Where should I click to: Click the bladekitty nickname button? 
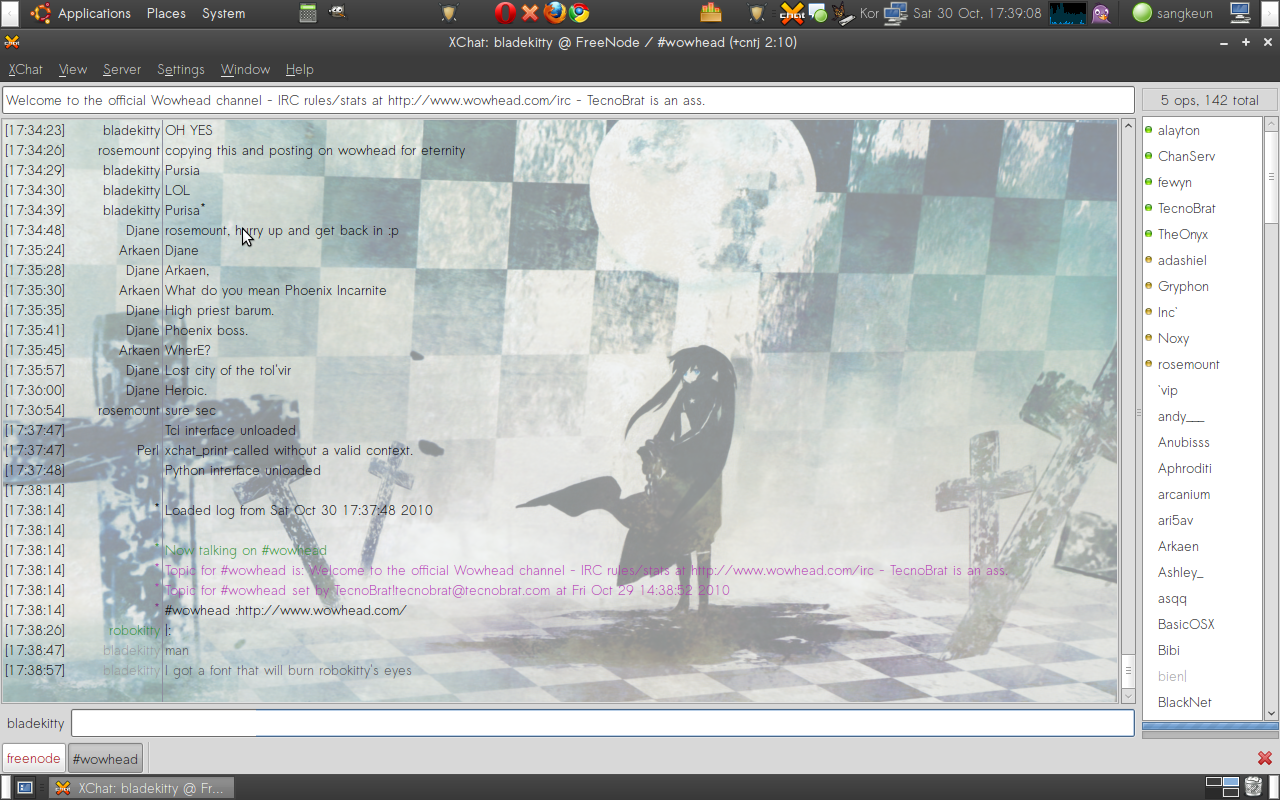pos(36,723)
